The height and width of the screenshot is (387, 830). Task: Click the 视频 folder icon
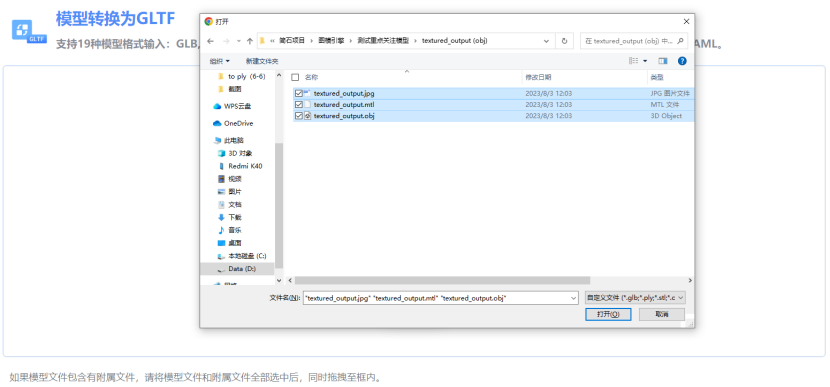222,179
